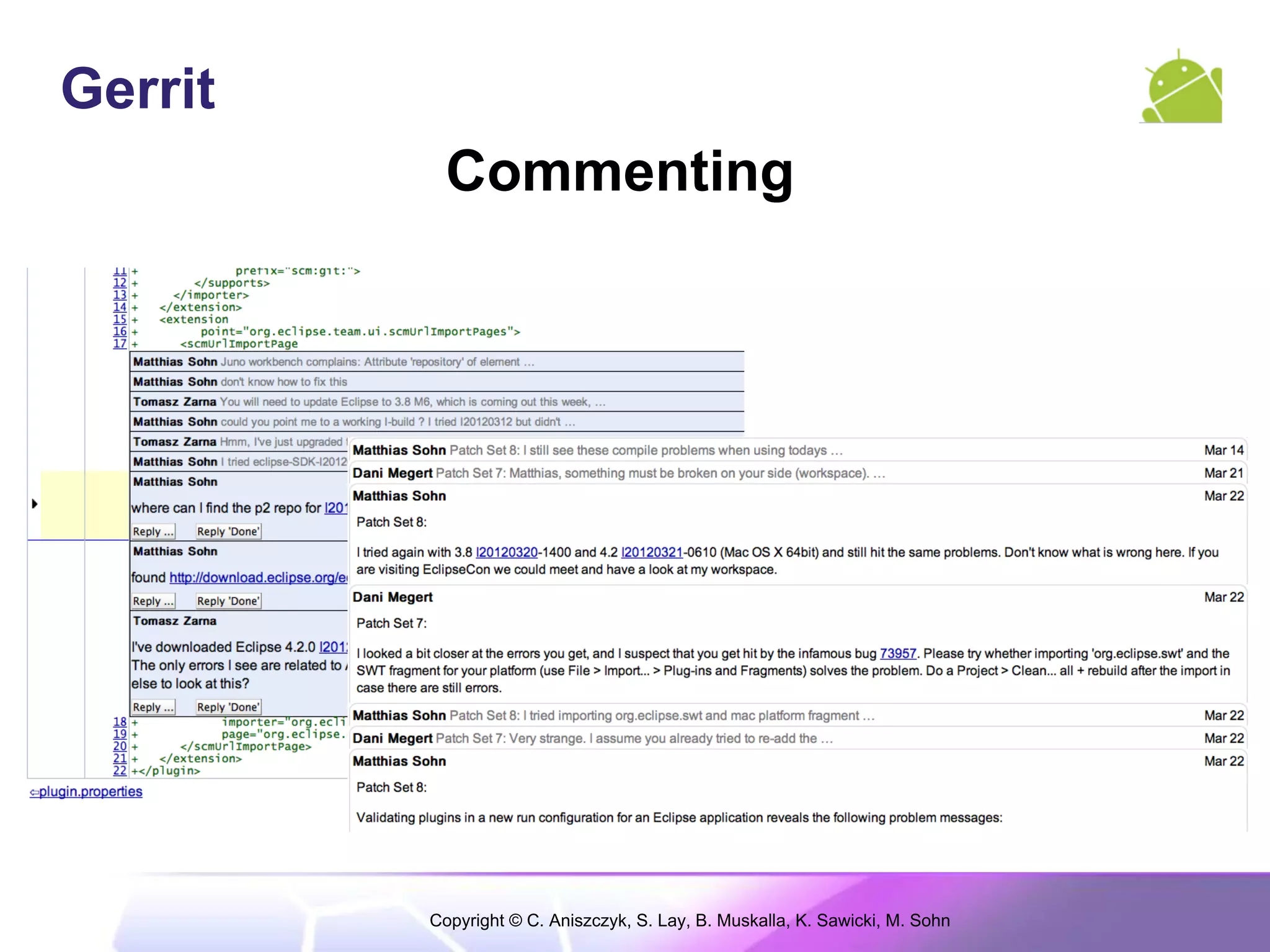Open the I201 link after 'Eclipse 4.2.0'
The width and height of the screenshot is (1270, 952).
pyautogui.click(x=333, y=647)
